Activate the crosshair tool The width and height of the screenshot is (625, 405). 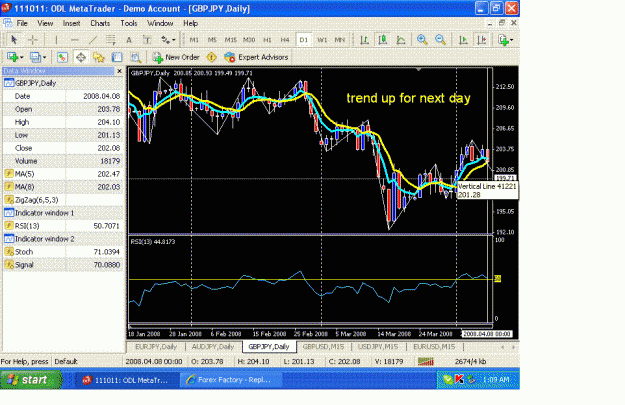(x=33, y=40)
